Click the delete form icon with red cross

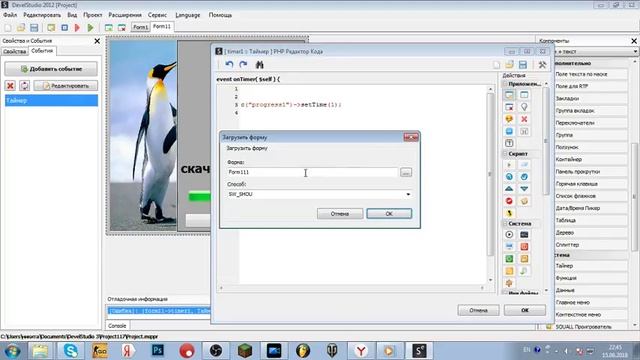click(x=122, y=28)
